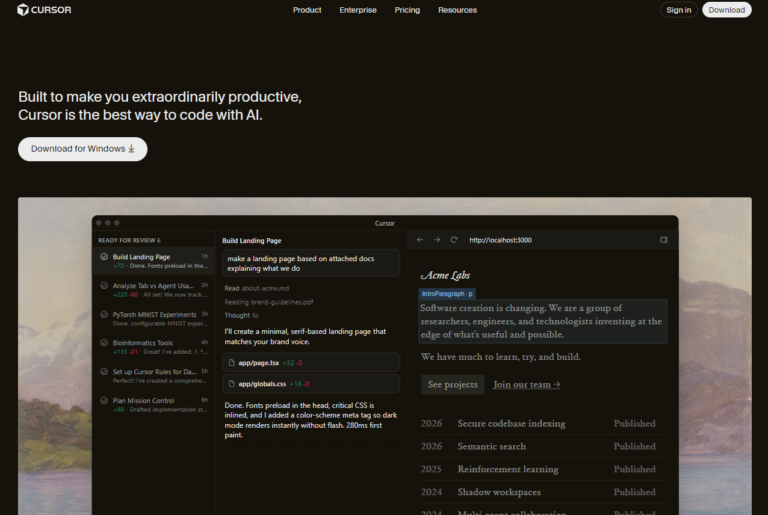Click Download for Windows button
This screenshot has width=768, height=515.
point(83,149)
